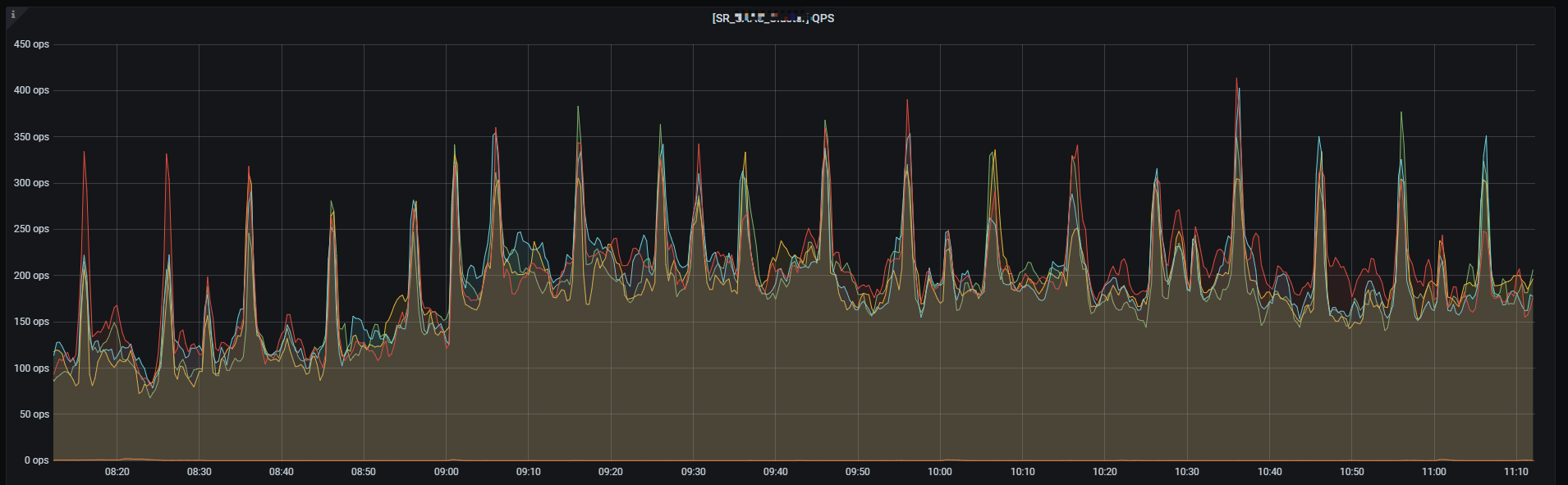Select the 11:10 time axis label
The image size is (1568, 485).
click(x=1515, y=472)
